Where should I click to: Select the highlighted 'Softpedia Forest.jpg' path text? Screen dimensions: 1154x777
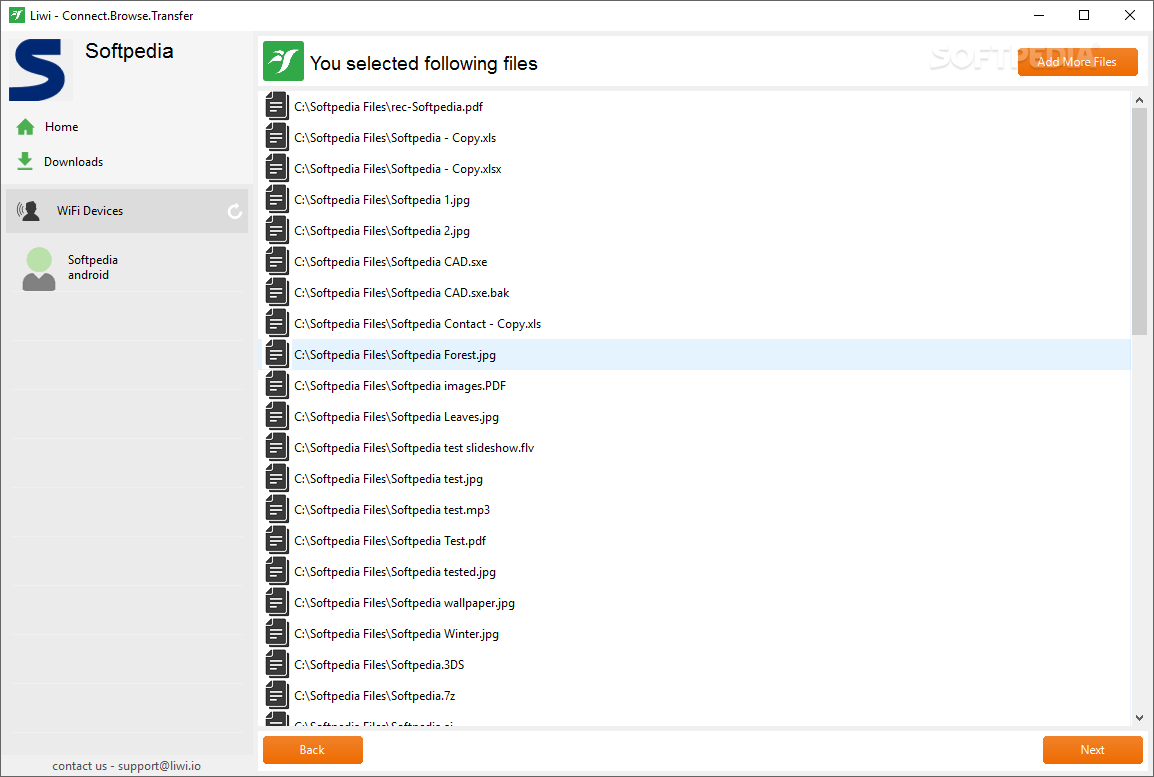point(395,355)
